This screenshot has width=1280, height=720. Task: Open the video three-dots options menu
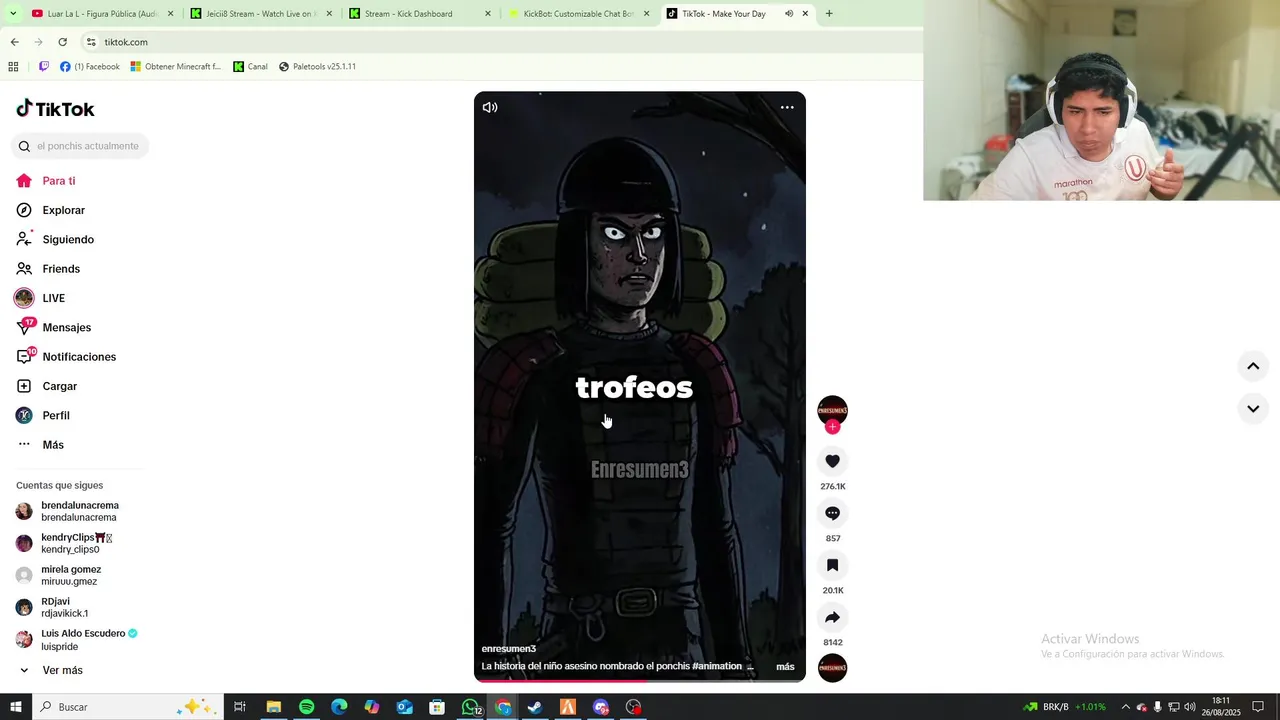(787, 107)
